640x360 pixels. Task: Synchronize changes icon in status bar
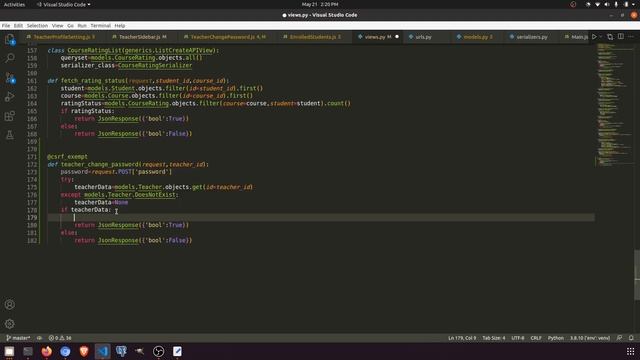(40, 338)
